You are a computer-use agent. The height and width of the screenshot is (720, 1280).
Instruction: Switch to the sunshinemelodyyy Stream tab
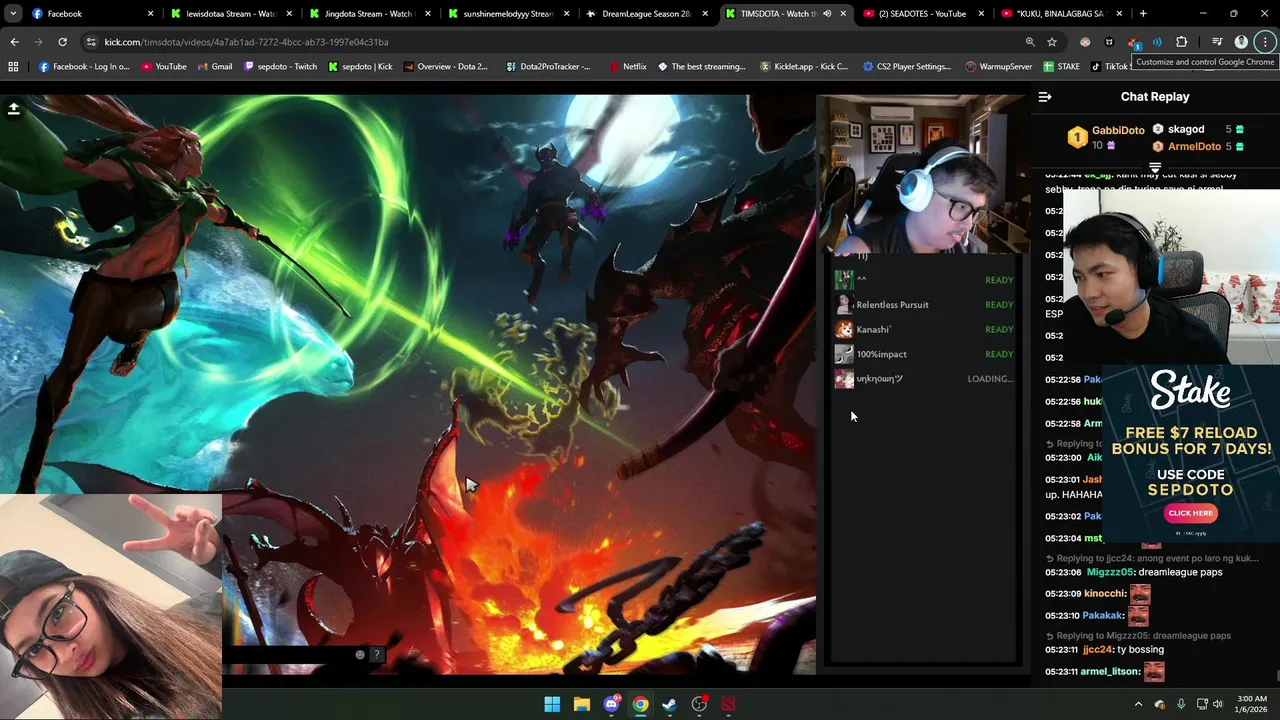click(x=509, y=14)
